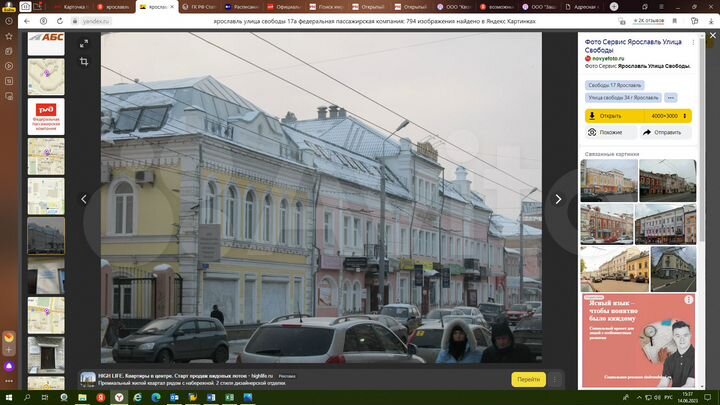Viewport: 720px width, 405px height.
Task: Click the Отправить share button
Action: click(x=665, y=132)
